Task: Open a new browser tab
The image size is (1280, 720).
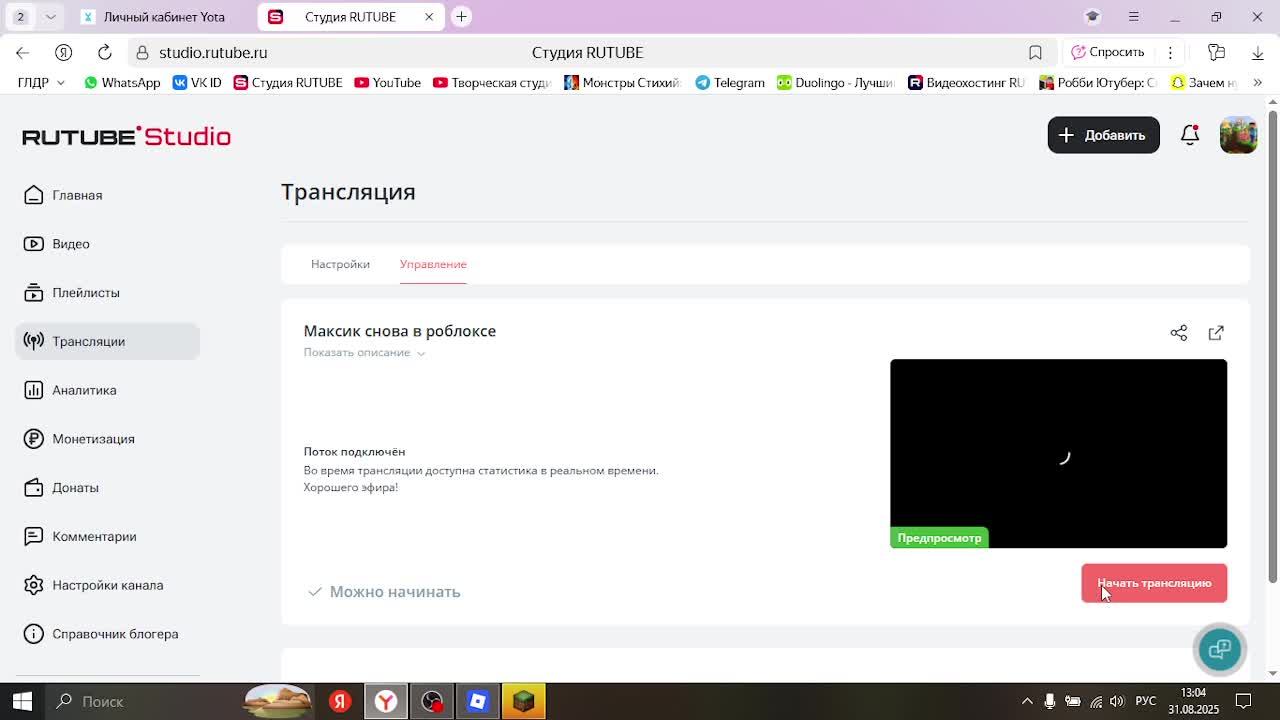Action: click(461, 16)
